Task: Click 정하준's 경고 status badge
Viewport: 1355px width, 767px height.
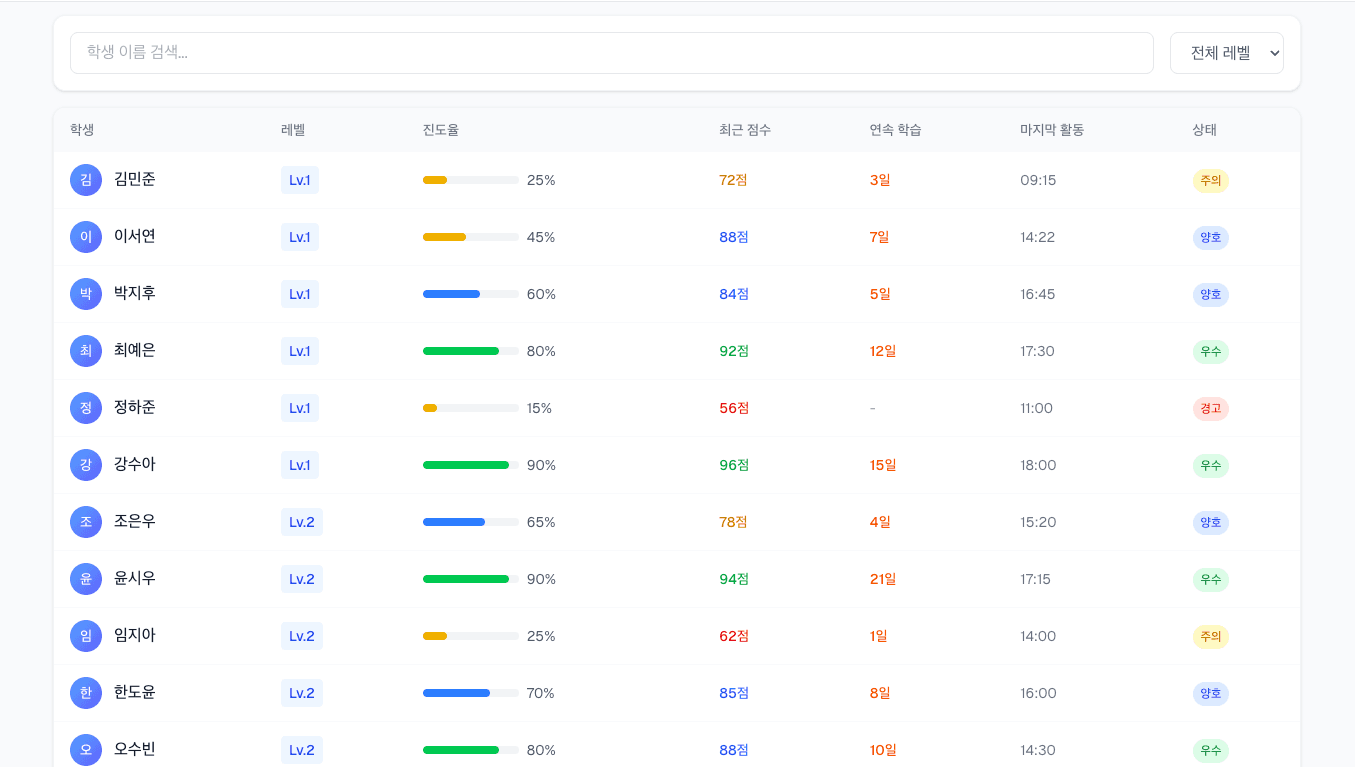Action: (1210, 408)
